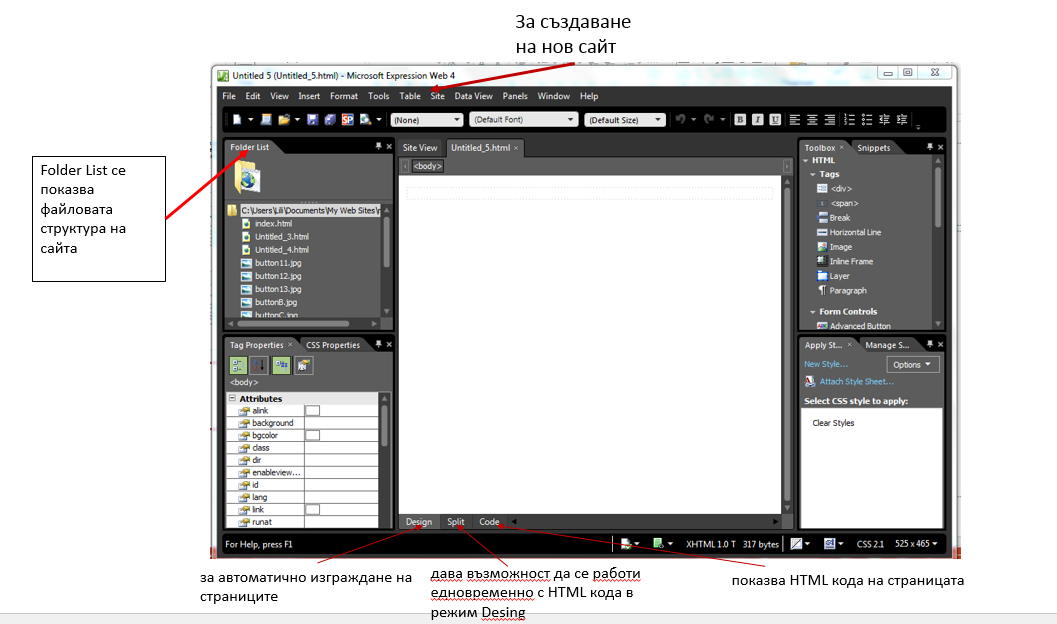The height and width of the screenshot is (624, 1057).
Task: Switch to the CSS Properties tab
Action: (333, 345)
